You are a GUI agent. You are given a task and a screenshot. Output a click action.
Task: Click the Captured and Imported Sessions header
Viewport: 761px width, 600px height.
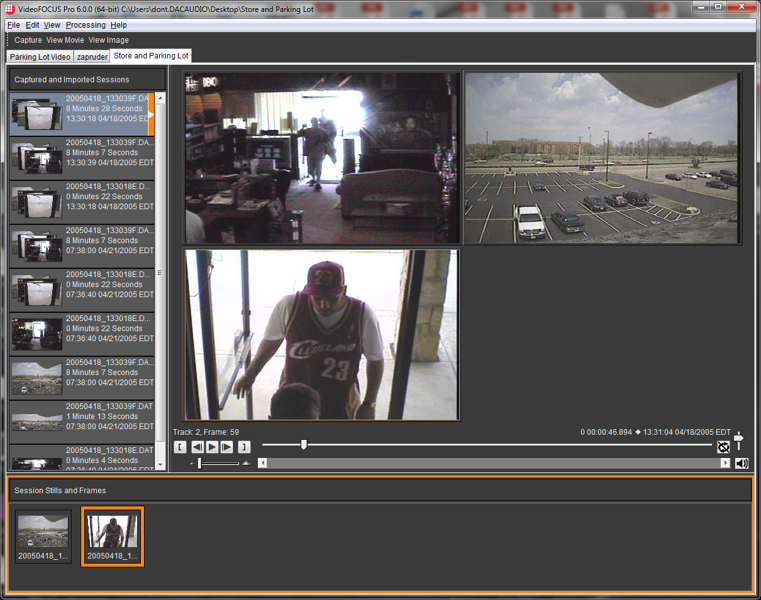[x=87, y=80]
